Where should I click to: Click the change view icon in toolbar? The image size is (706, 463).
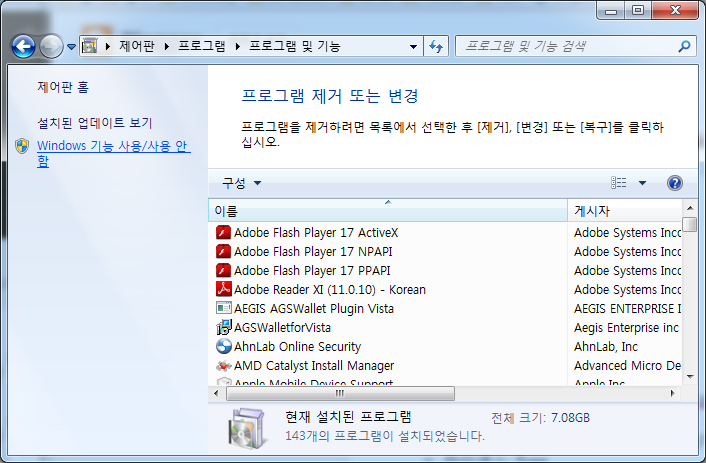619,182
